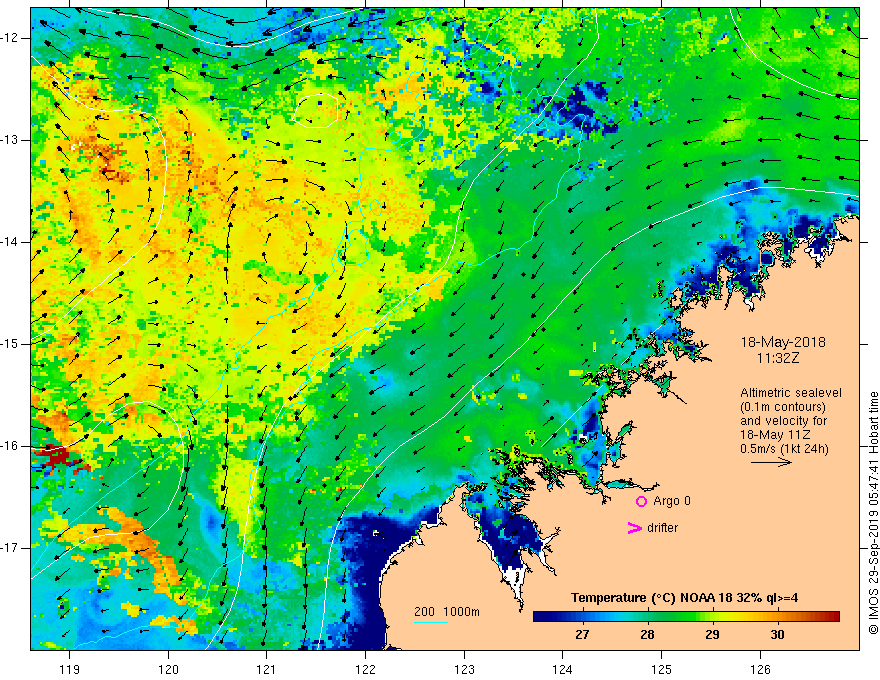Click the latitude label -16
This screenshot has width=880, height=680.
(11, 446)
